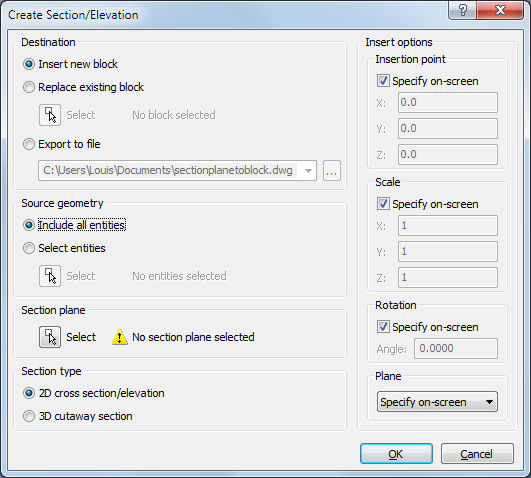Screen dimensions: 531x478
Task: Click the entities select icon in Source geometry
Action: [x=50, y=276]
